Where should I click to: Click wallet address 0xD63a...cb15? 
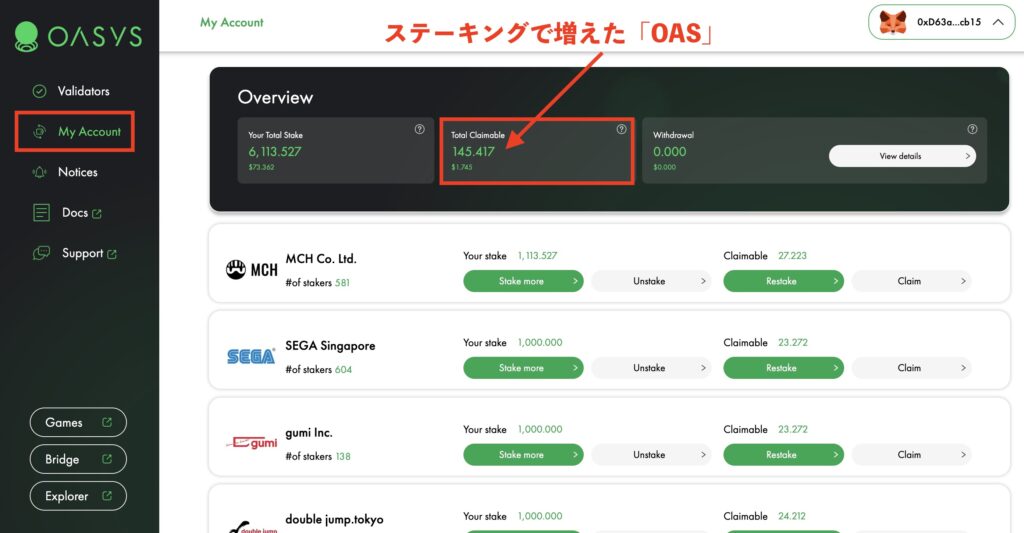tap(949, 22)
